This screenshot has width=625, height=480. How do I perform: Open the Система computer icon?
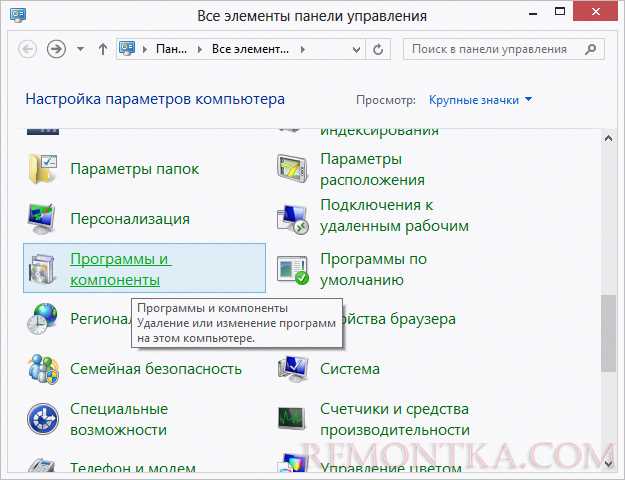click(x=293, y=368)
